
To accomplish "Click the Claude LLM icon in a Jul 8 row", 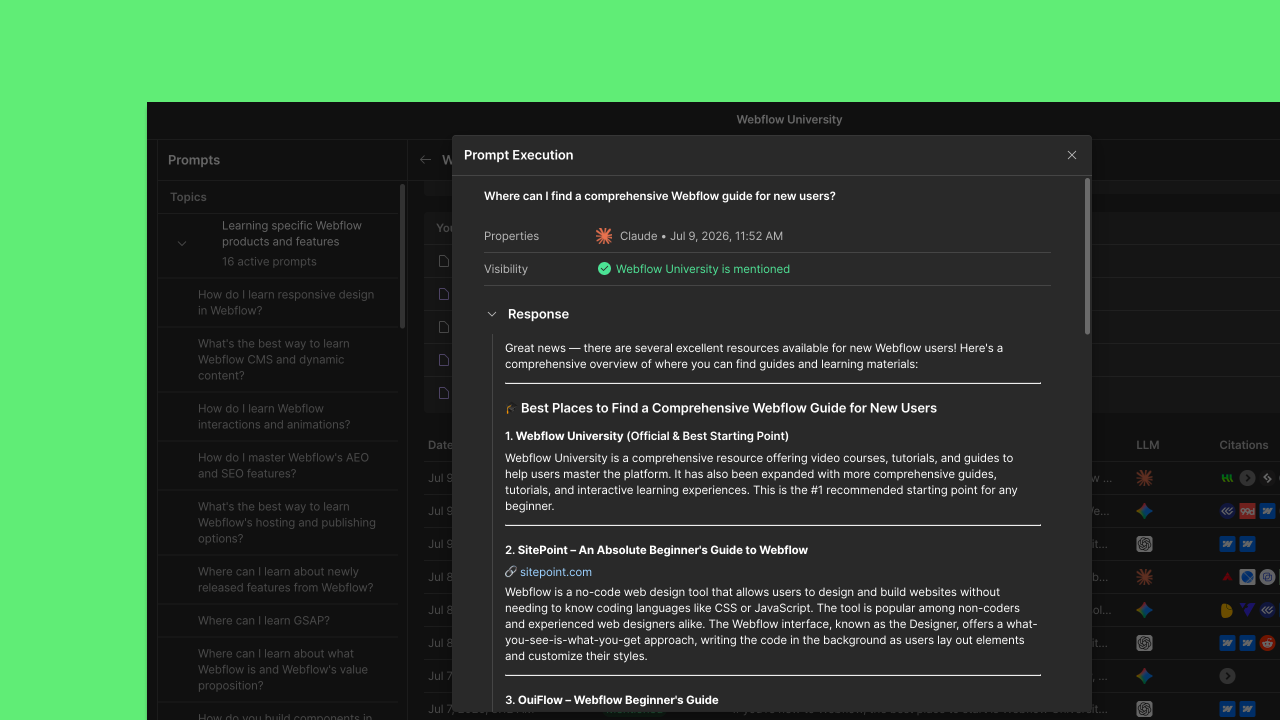I will tap(1145, 577).
